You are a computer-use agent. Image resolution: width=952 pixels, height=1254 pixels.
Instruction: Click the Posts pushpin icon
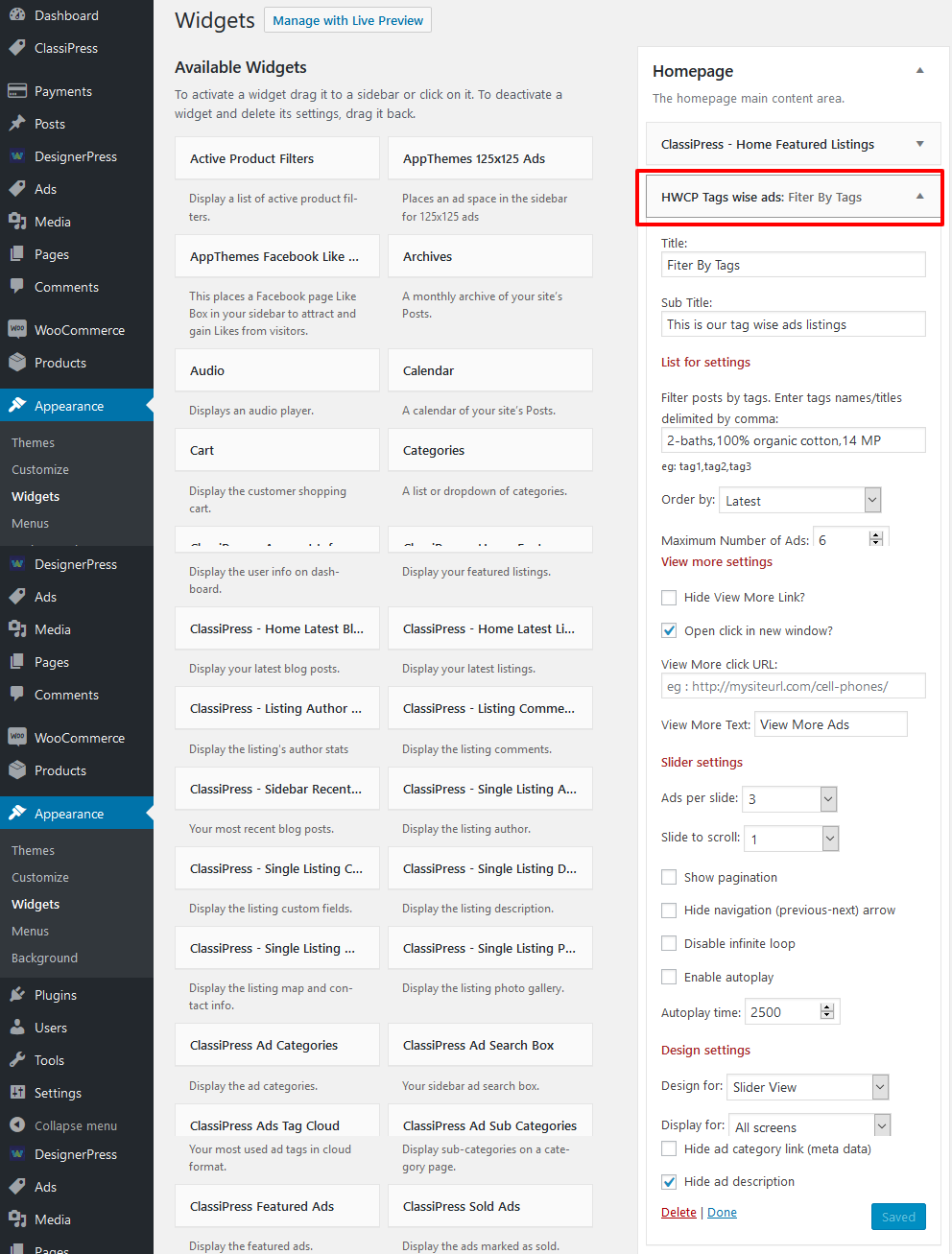click(17, 124)
